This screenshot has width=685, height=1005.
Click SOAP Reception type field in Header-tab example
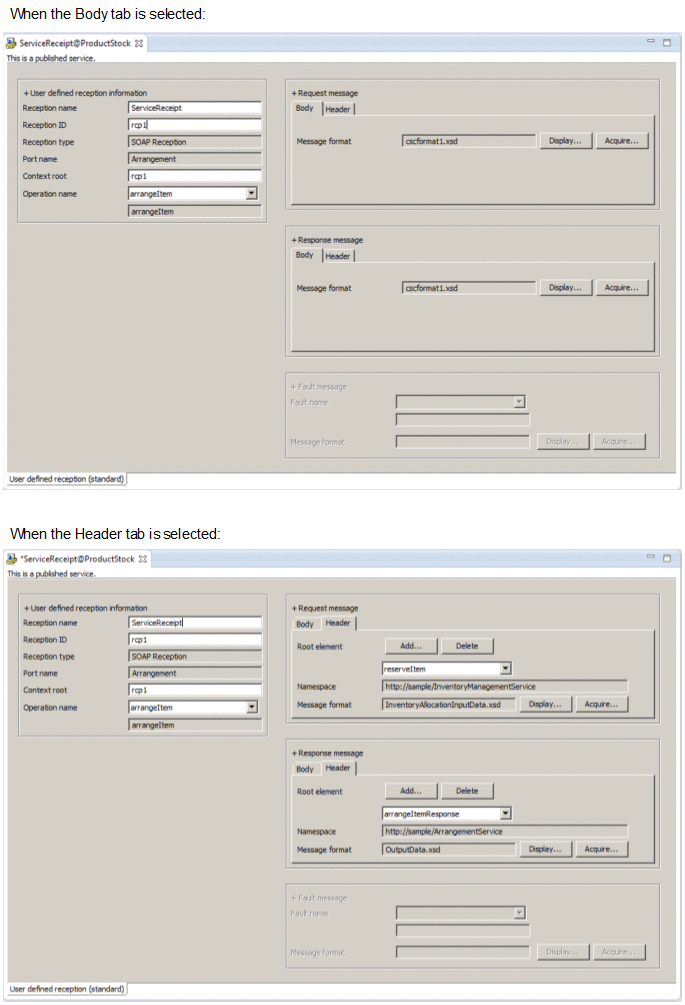point(195,656)
